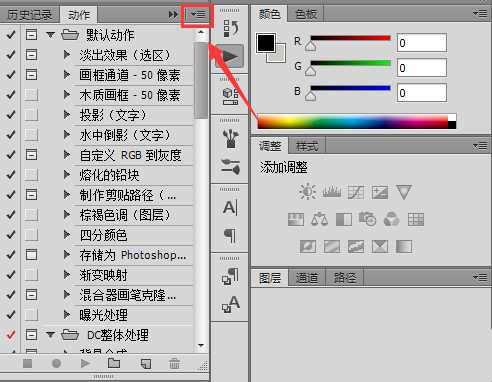The width and height of the screenshot is (492, 382).
Task: Toggle dialog box for 自定义 RGB 到灰度
Action: coord(31,155)
